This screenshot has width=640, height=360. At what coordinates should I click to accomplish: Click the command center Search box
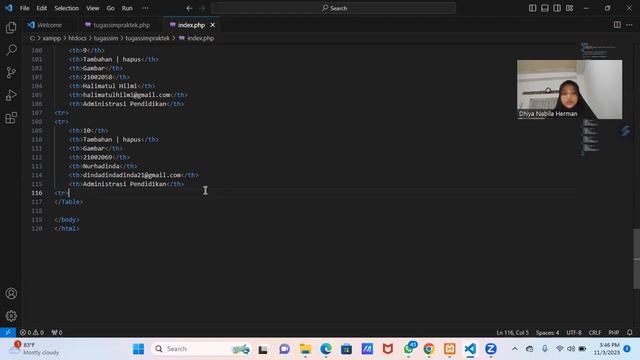333,8
